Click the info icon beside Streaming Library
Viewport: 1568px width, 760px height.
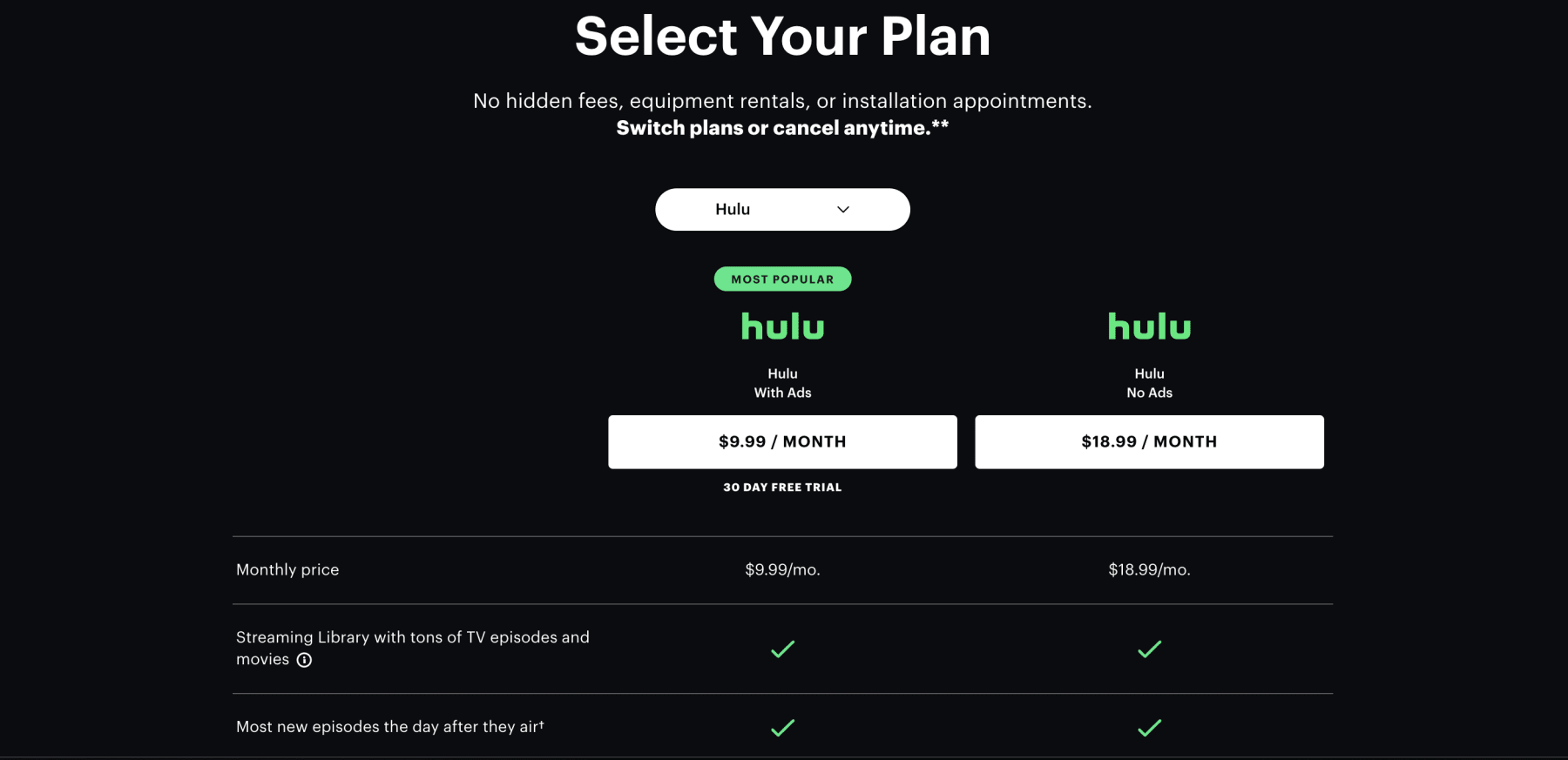[304, 660]
